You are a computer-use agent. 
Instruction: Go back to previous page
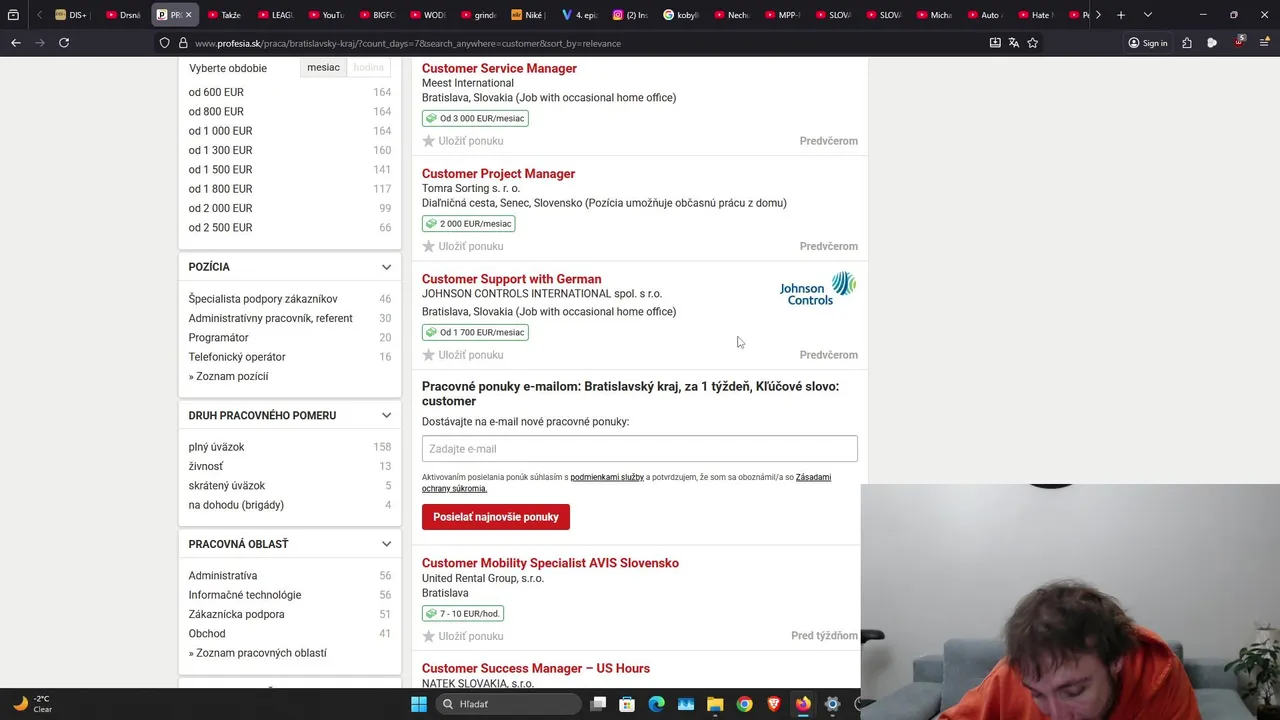[x=16, y=43]
